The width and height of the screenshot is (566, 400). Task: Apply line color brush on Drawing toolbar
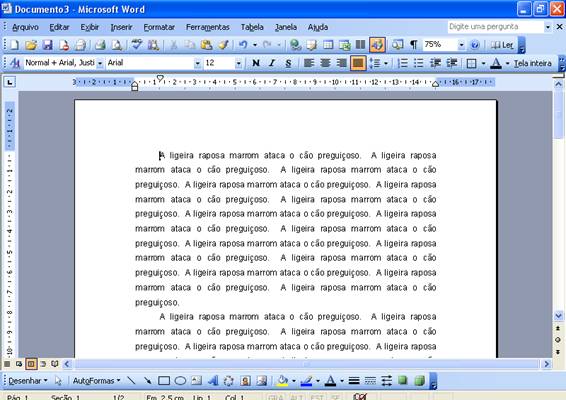(306, 381)
